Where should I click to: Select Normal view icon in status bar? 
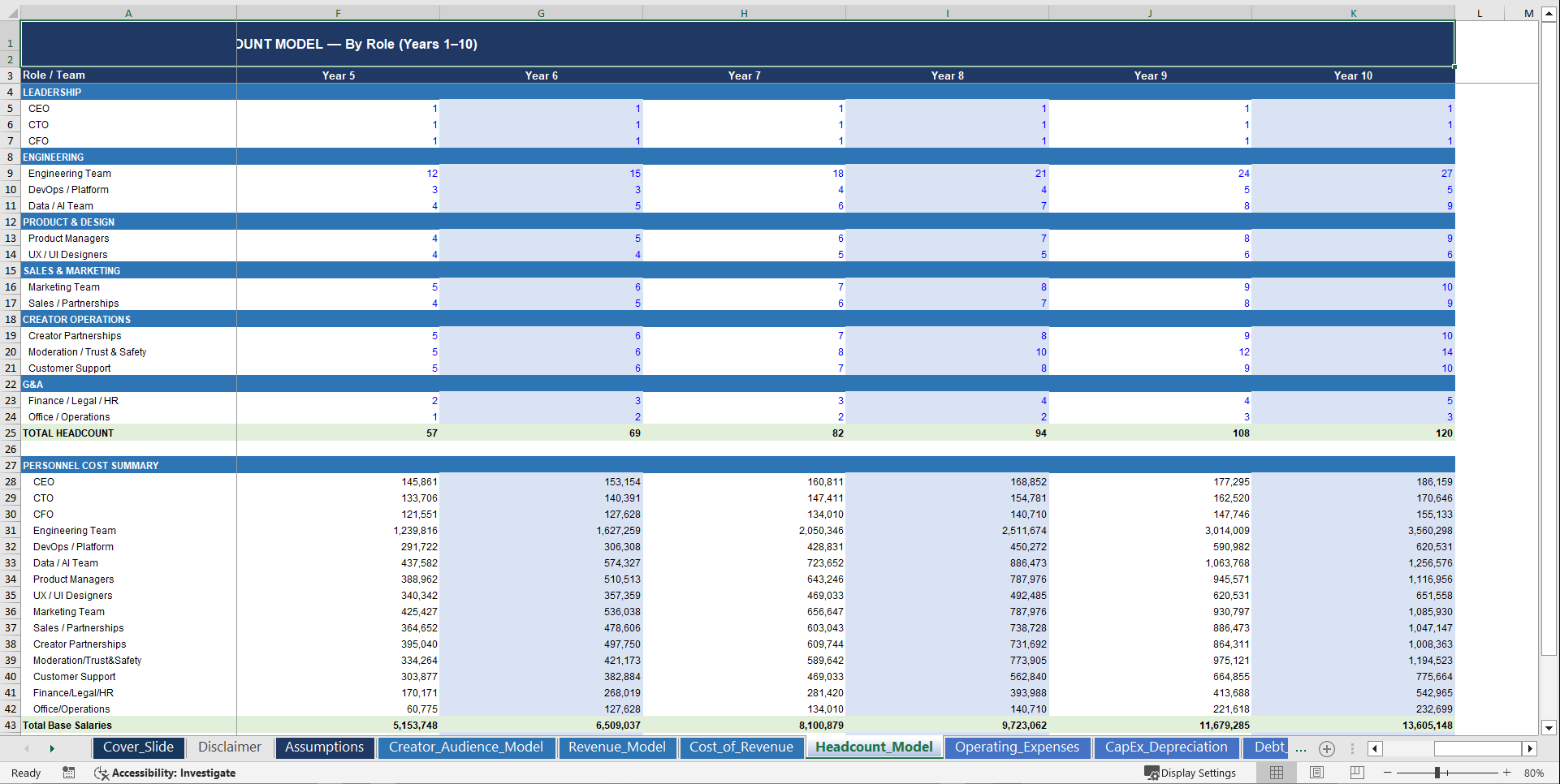pyautogui.click(x=1278, y=773)
